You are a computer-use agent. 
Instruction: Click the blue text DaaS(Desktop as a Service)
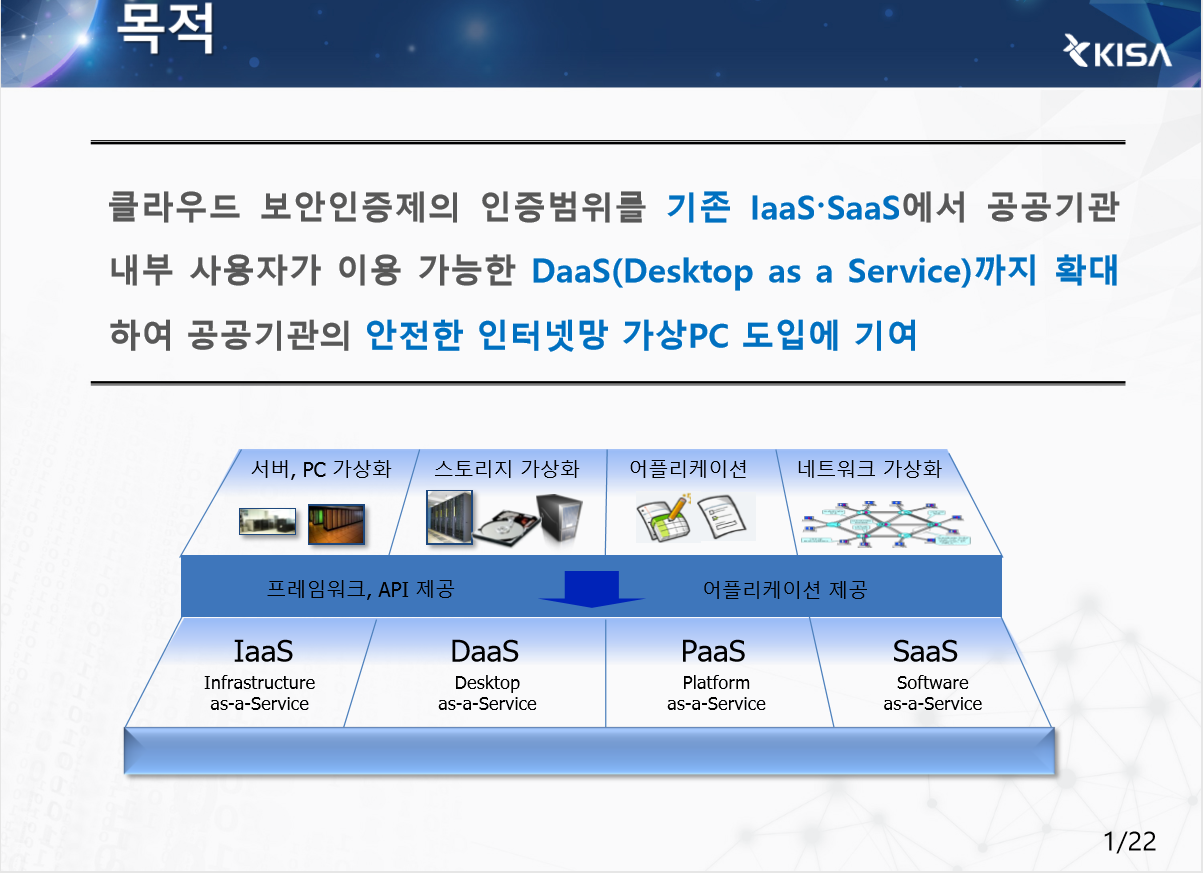(752, 272)
